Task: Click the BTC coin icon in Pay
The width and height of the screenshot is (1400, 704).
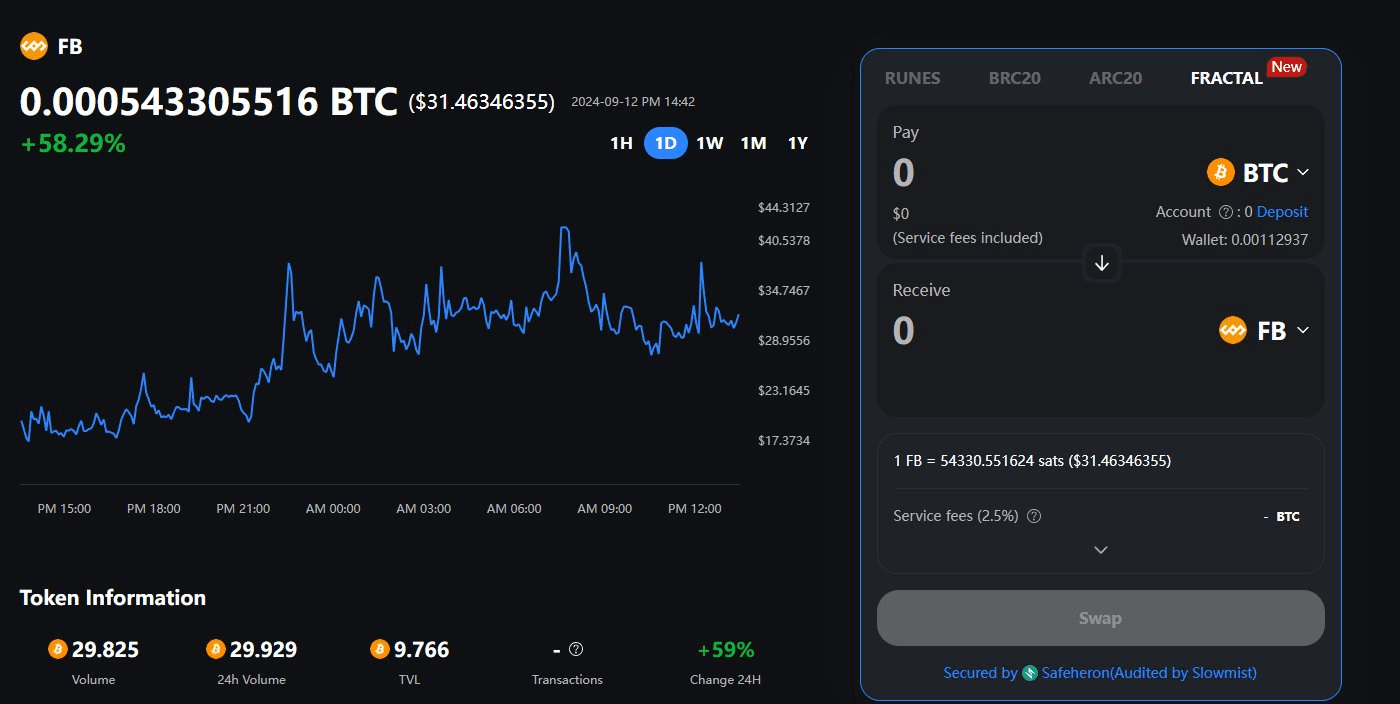Action: (x=1221, y=173)
